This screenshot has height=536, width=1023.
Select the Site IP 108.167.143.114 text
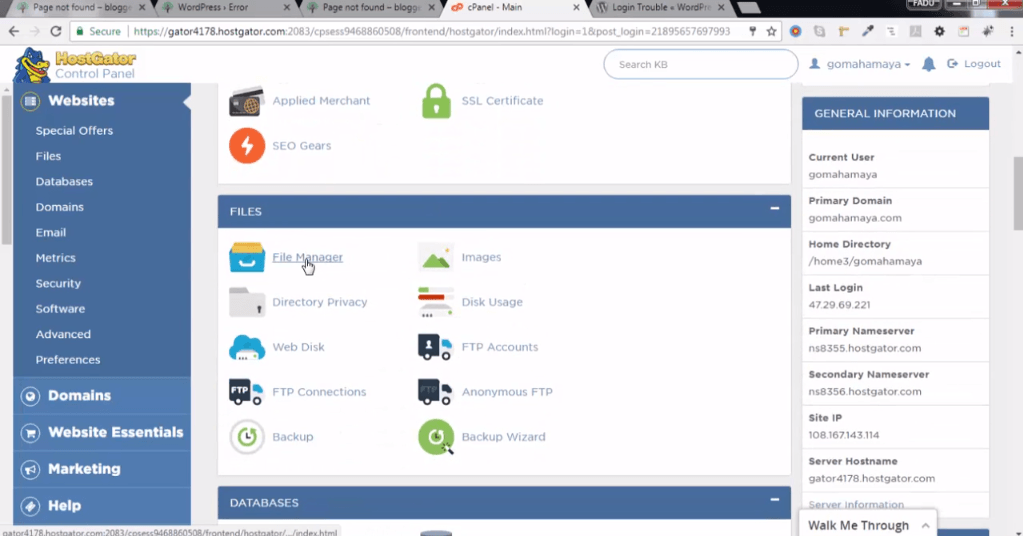844,435
